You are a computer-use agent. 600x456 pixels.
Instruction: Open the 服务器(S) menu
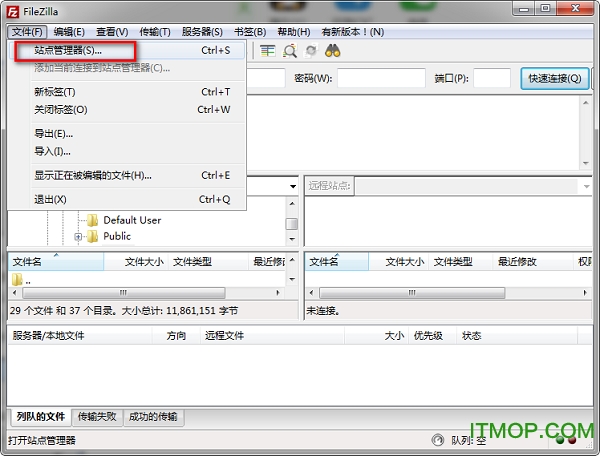pos(202,32)
